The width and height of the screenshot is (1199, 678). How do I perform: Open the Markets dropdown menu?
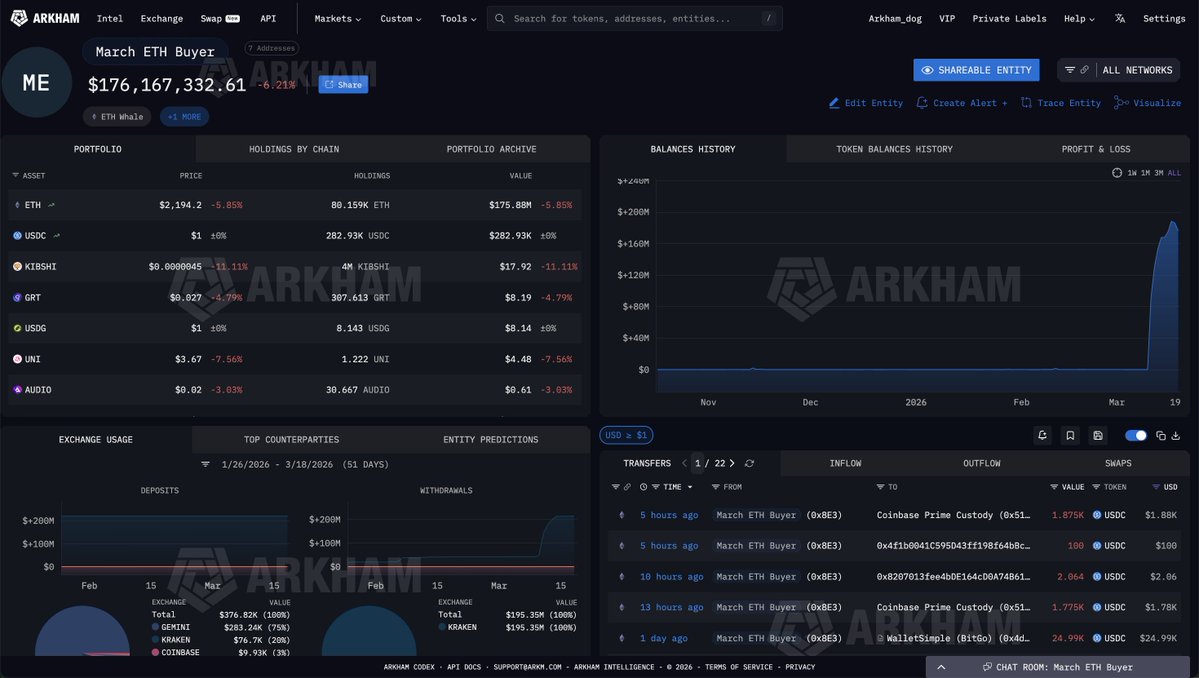point(337,18)
